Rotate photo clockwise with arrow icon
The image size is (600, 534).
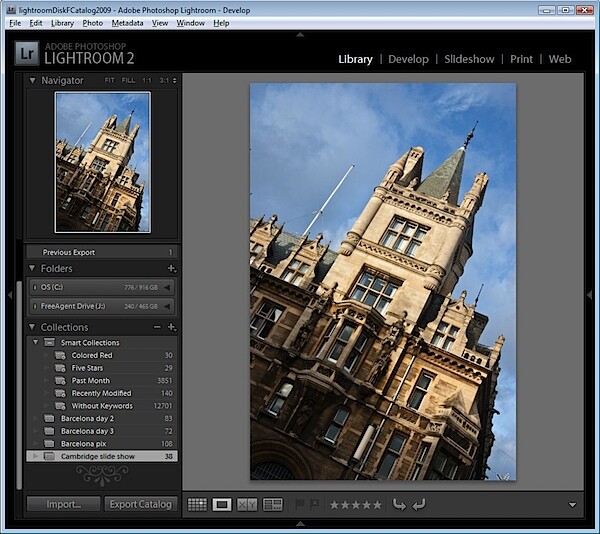click(419, 505)
